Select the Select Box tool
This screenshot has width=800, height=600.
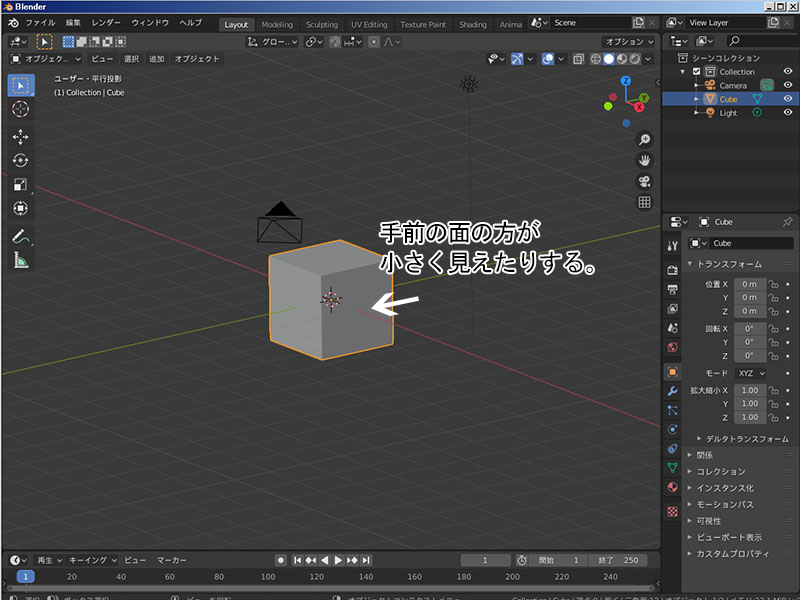(21, 85)
